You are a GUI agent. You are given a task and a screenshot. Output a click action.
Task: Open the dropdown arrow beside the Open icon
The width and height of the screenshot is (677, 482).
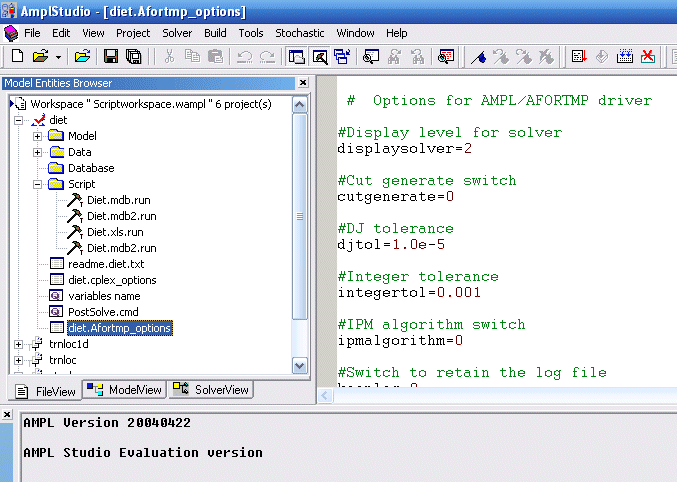pos(59,56)
